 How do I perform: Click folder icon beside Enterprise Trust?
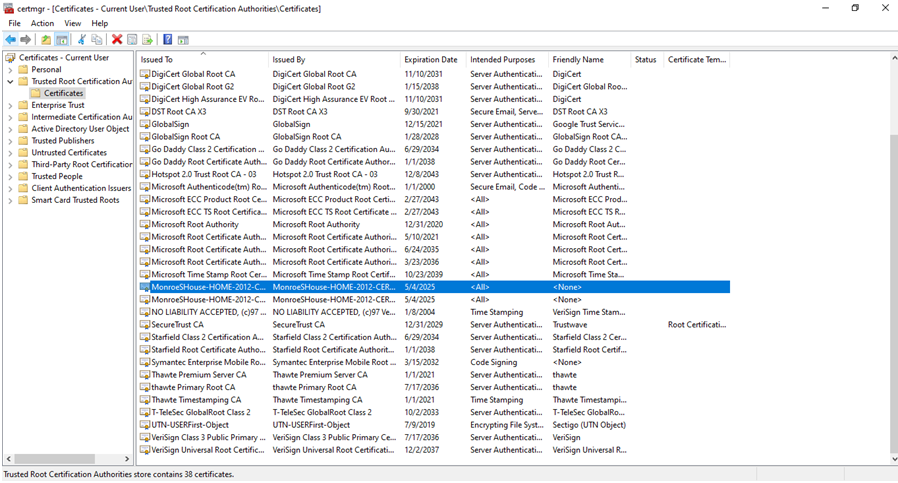pos(23,105)
